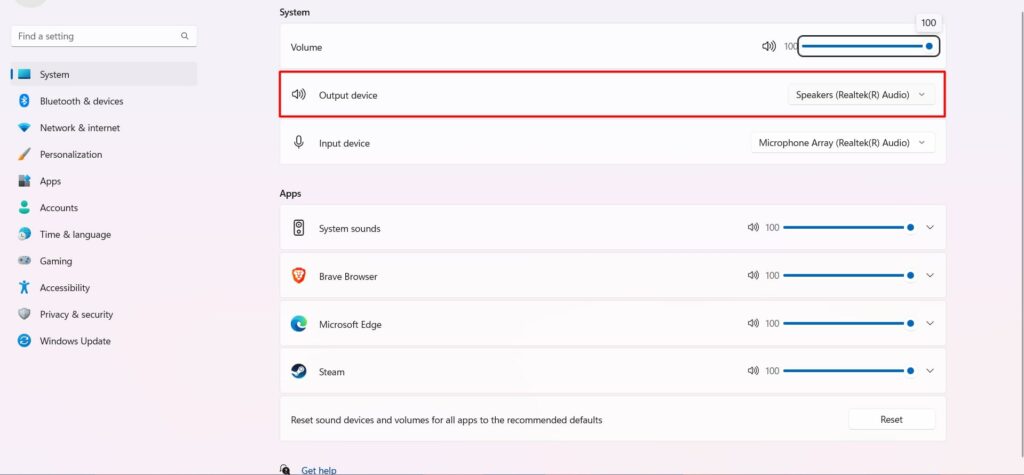Mute the master volume speaker icon
This screenshot has width=1024, height=475.
point(768,46)
